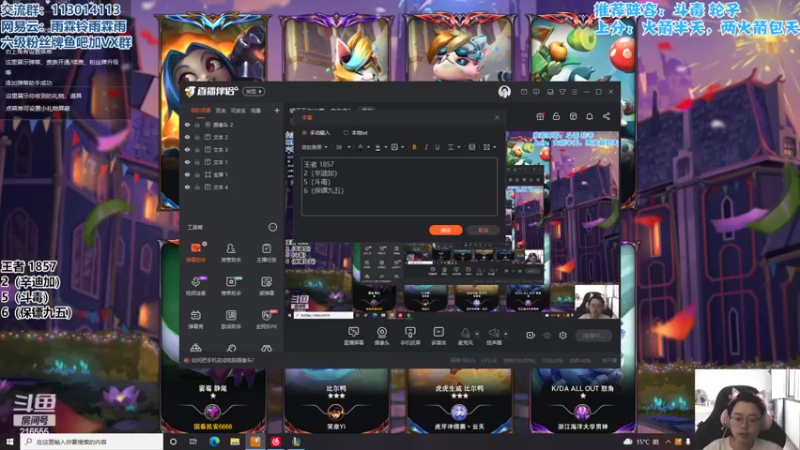Hide the 文本 4 layer via eye
Image resolution: width=800 pixels, height=450 pixels.
tap(187, 187)
